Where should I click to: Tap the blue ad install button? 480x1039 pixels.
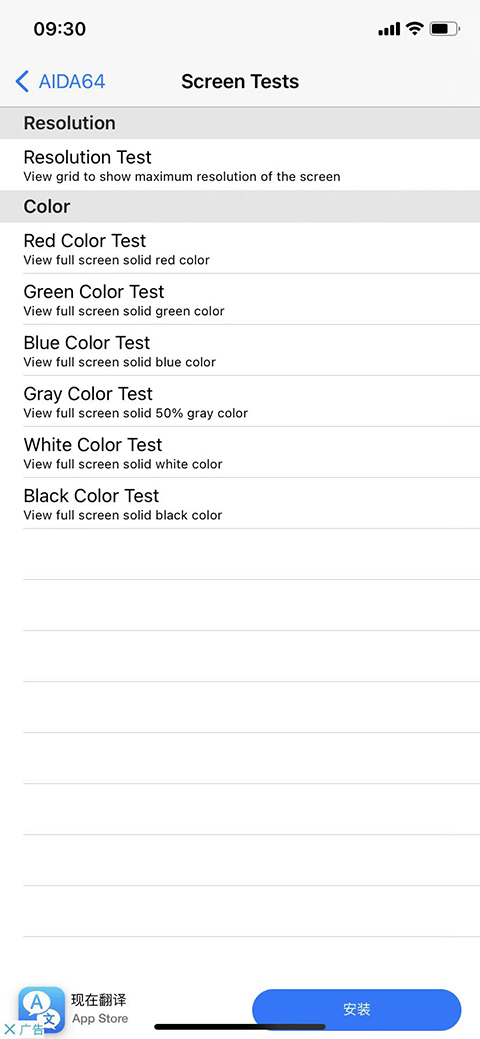(357, 1009)
